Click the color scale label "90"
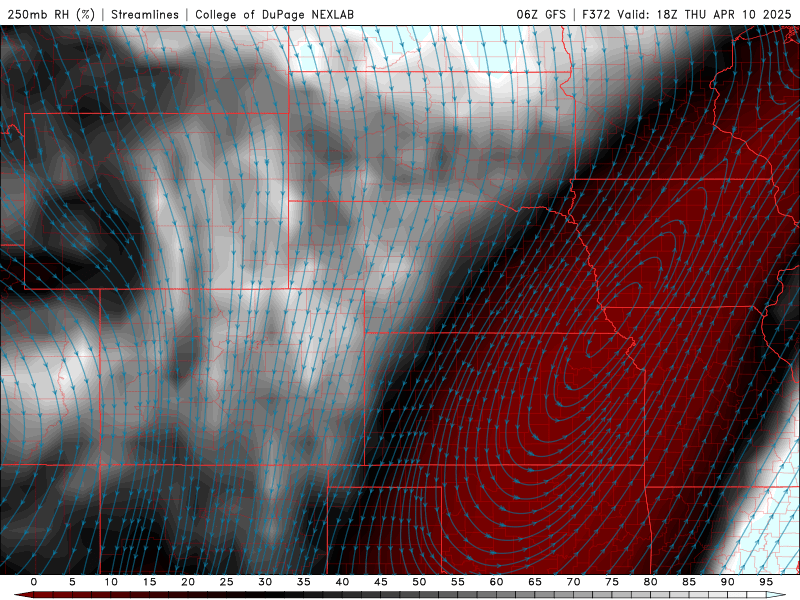The height and width of the screenshot is (600, 800). [x=728, y=582]
